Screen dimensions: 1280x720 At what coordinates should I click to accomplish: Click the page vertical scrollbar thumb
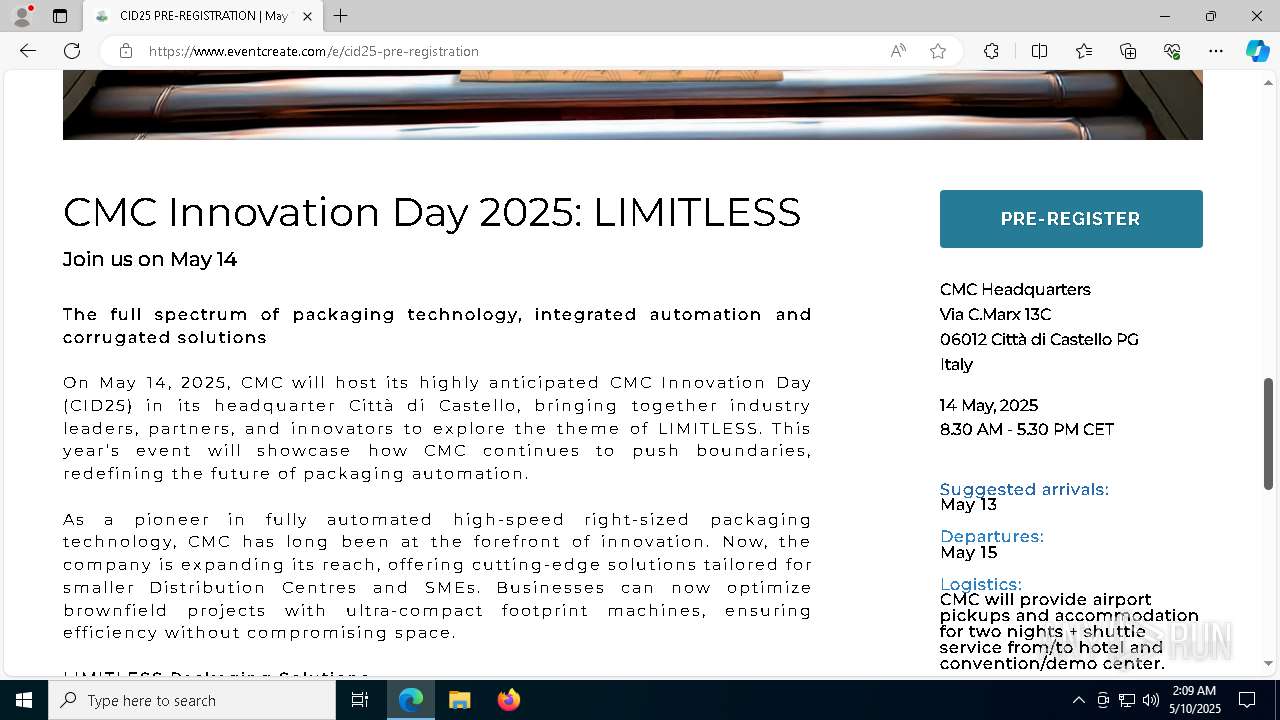1269,433
